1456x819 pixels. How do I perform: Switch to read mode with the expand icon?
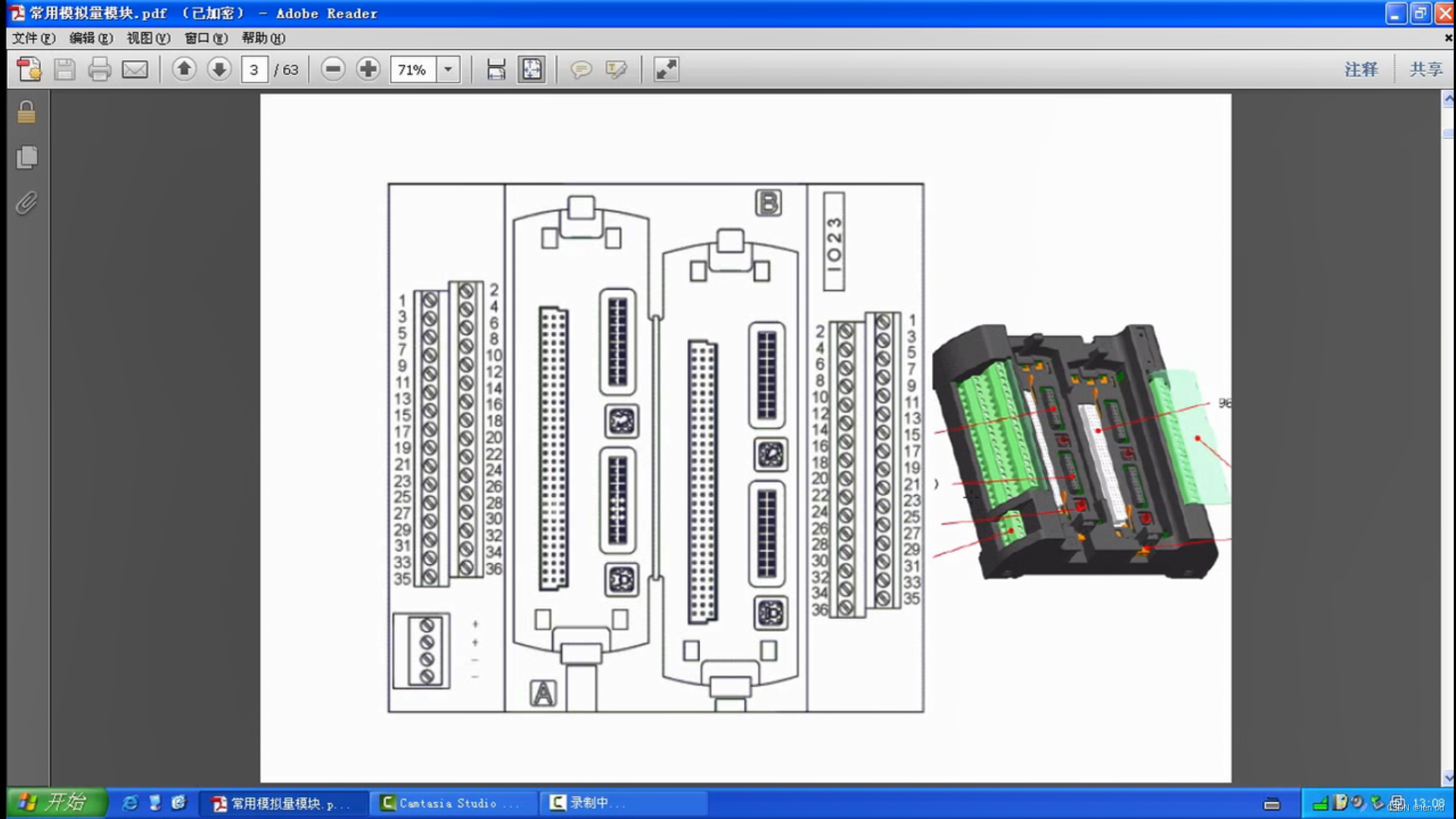666,70
